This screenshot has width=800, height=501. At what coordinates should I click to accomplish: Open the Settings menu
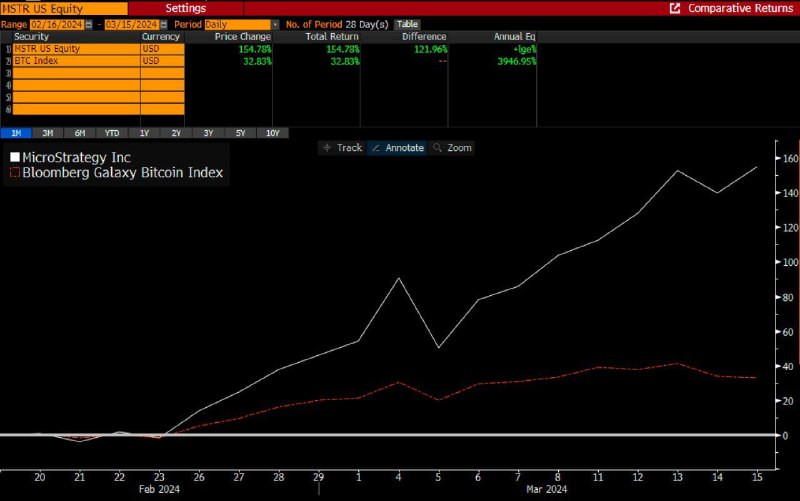pos(186,8)
